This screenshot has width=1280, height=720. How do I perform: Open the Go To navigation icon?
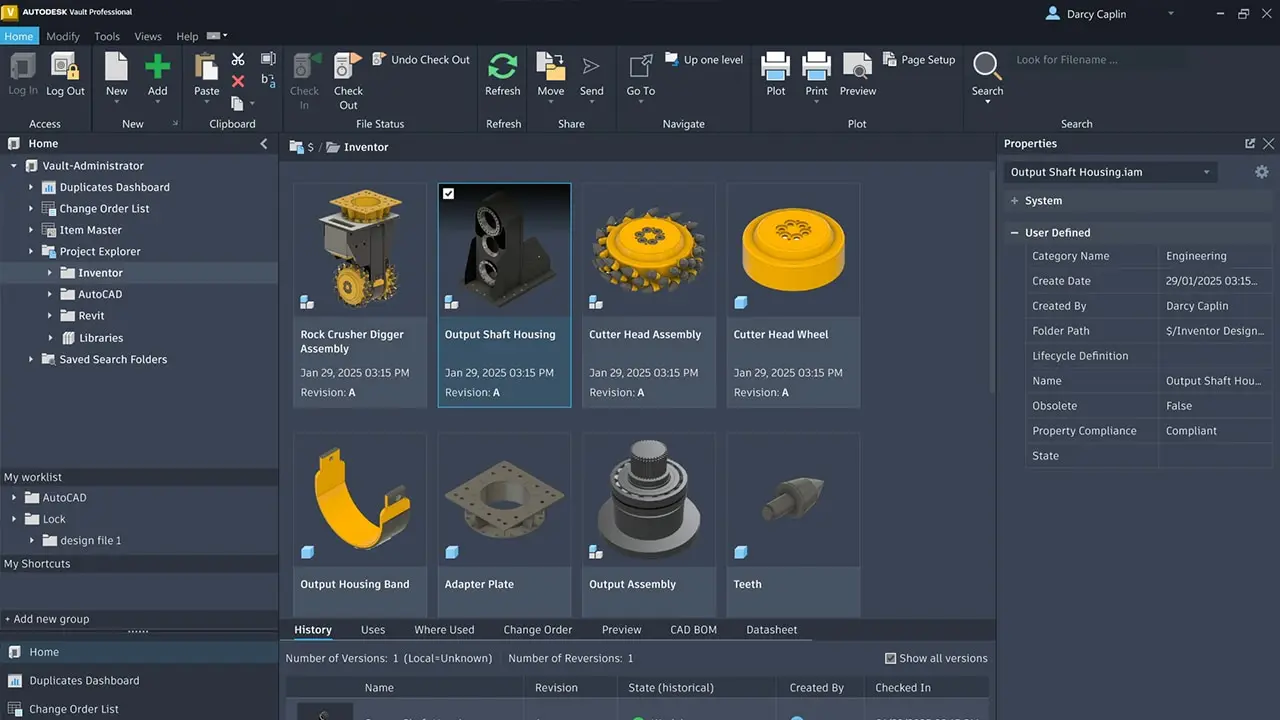[640, 66]
